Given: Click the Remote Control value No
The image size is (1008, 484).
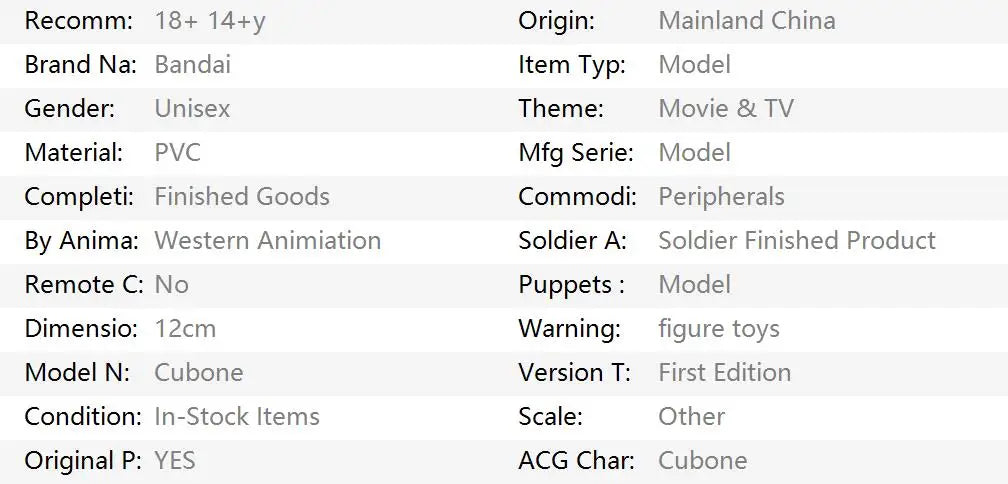Looking at the screenshot, I should click(x=171, y=285).
